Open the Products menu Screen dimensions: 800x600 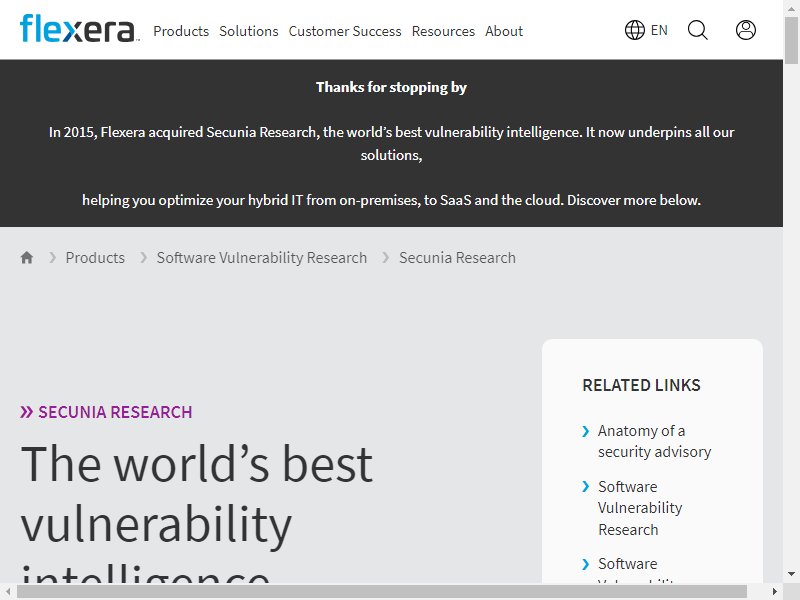tap(181, 31)
